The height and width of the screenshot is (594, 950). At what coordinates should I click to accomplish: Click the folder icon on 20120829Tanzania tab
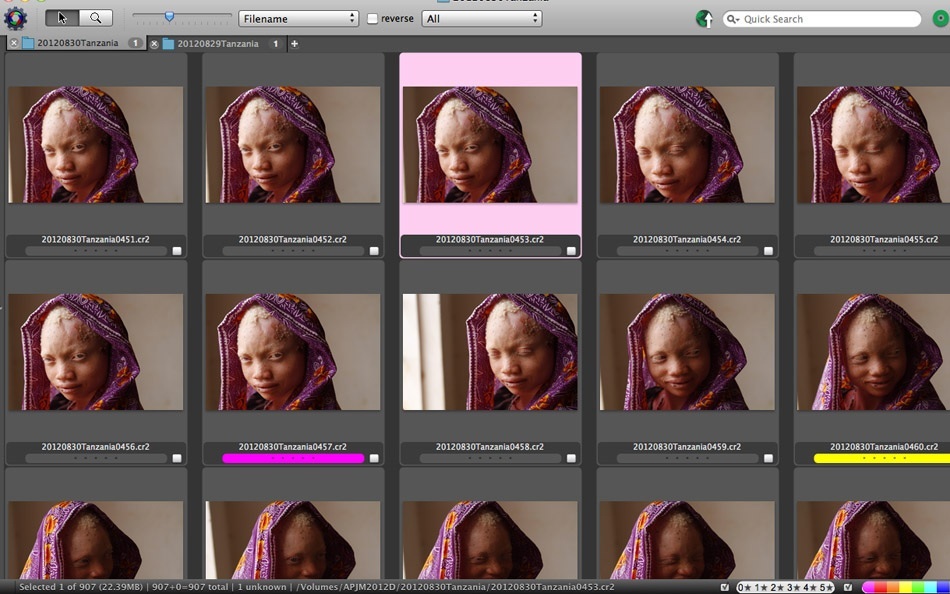pyautogui.click(x=168, y=44)
